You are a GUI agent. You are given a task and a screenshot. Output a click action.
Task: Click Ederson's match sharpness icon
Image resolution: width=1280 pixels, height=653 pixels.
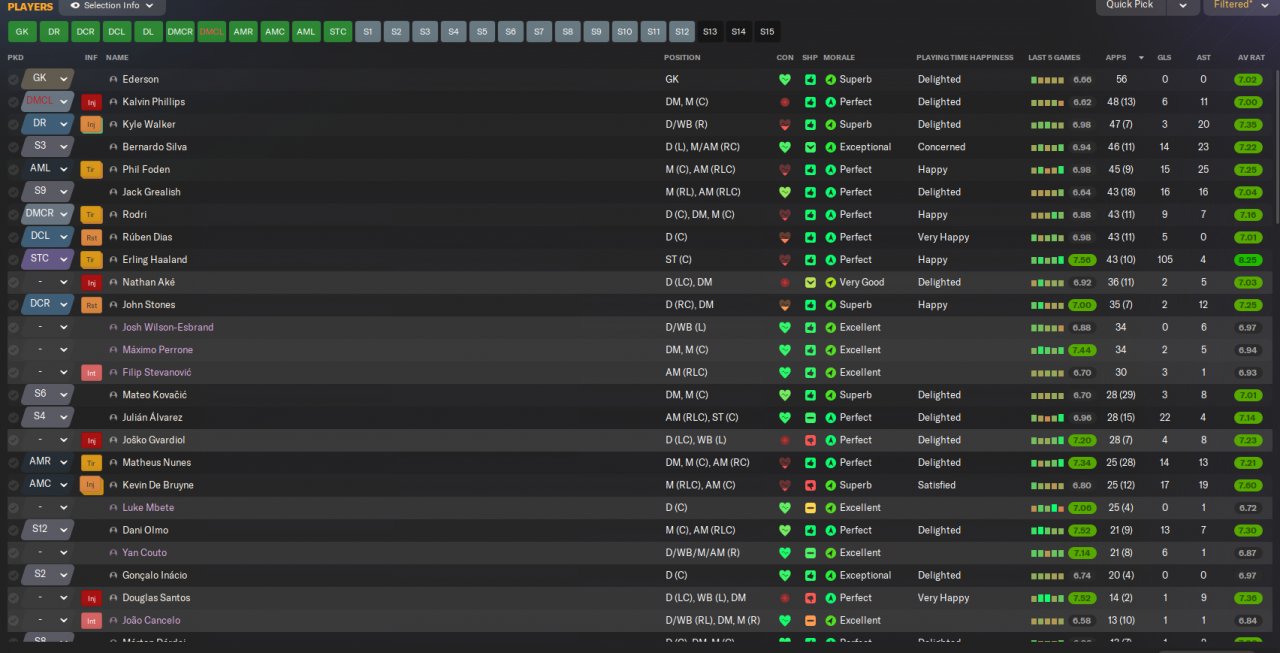[810, 79]
